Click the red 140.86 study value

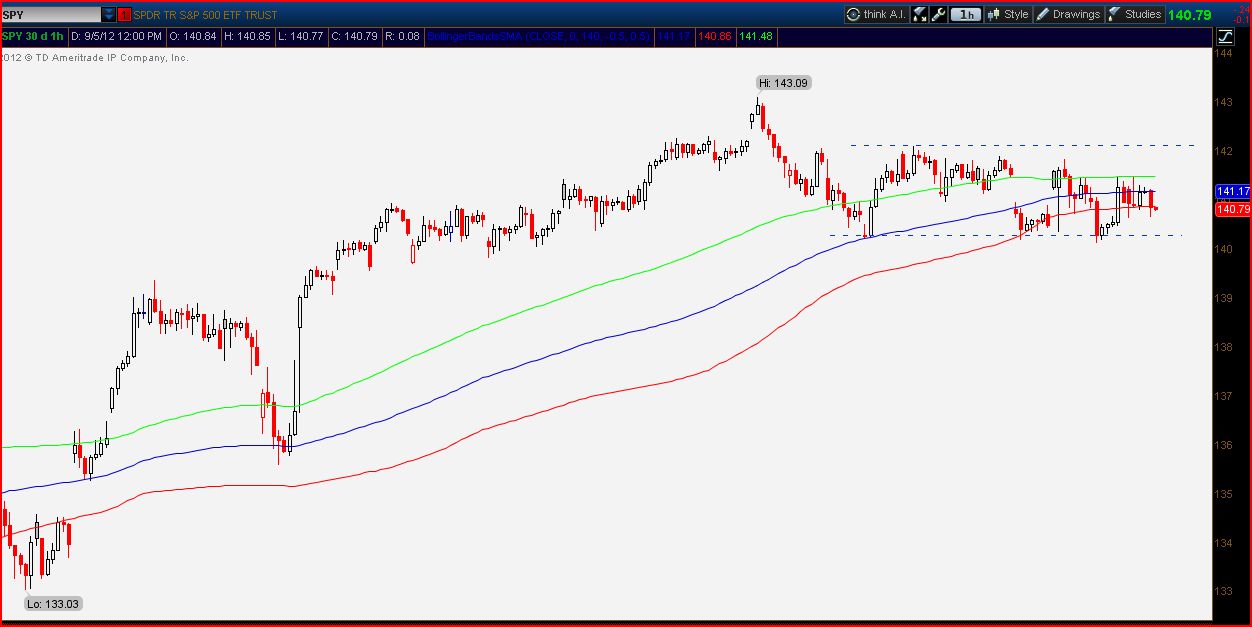[x=715, y=37]
